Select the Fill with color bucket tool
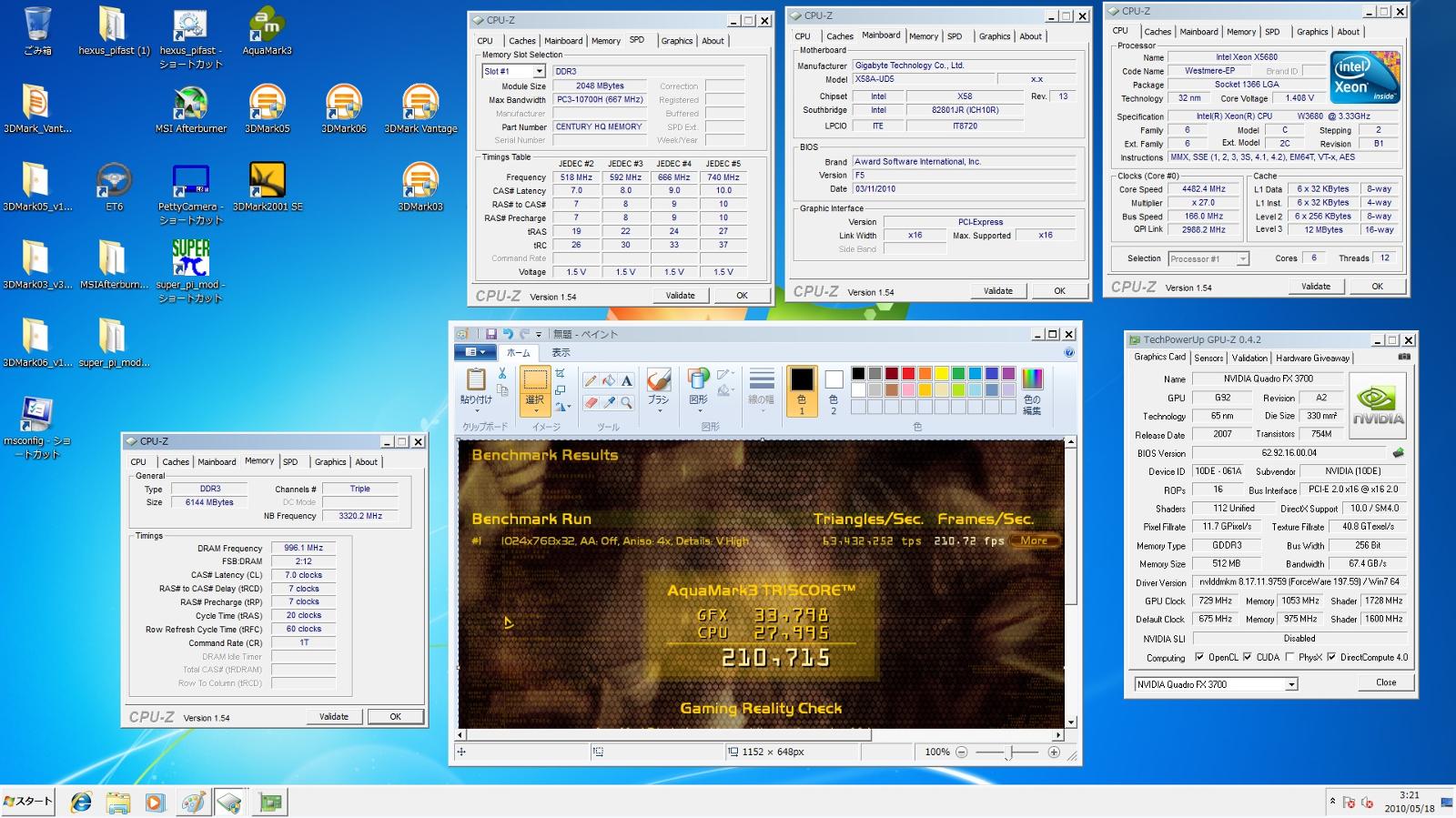Image resolution: width=1456 pixels, height=818 pixels. click(x=609, y=380)
